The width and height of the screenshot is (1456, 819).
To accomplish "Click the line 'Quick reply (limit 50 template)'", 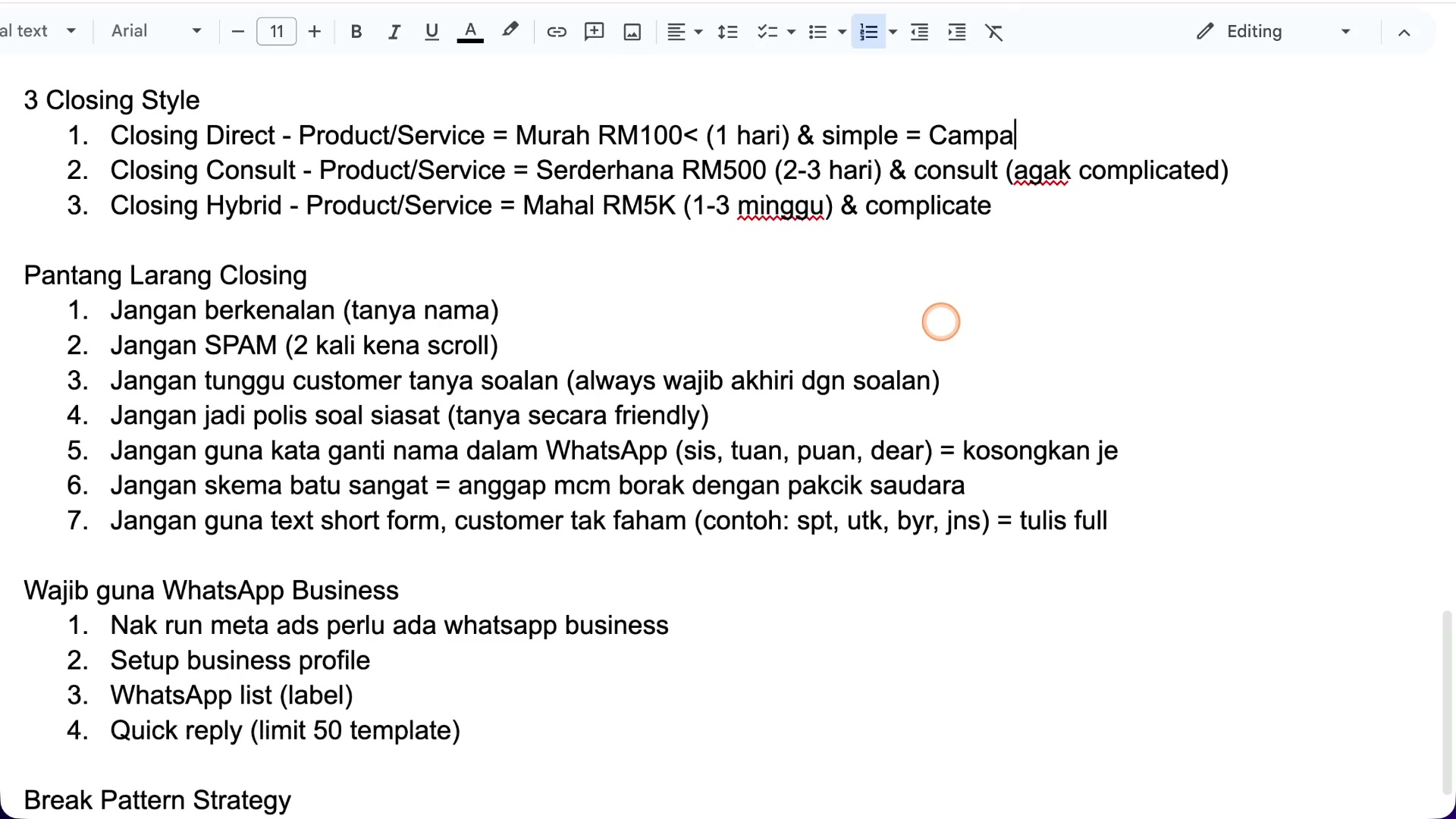I will (285, 730).
